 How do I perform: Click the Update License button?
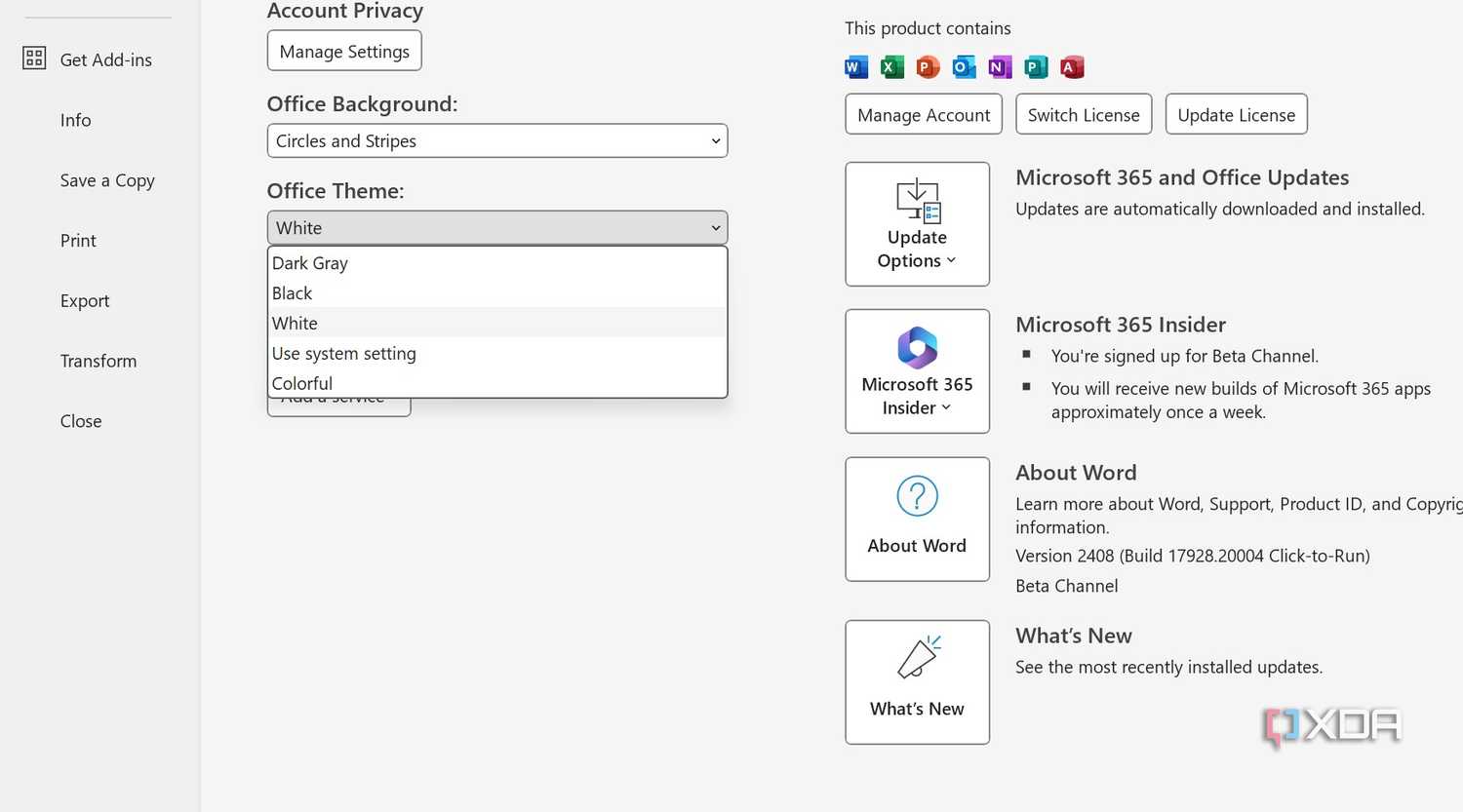(x=1237, y=114)
